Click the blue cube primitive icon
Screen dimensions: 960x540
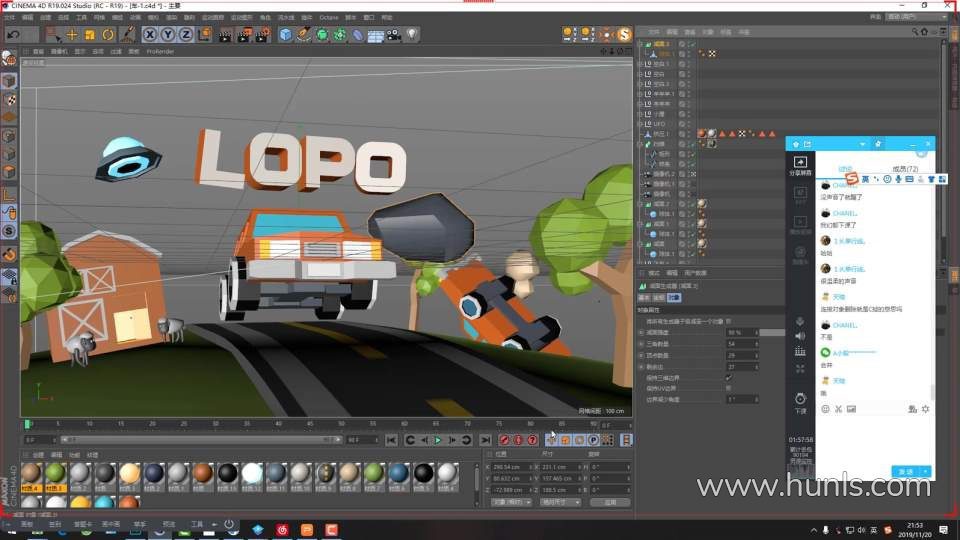point(286,35)
